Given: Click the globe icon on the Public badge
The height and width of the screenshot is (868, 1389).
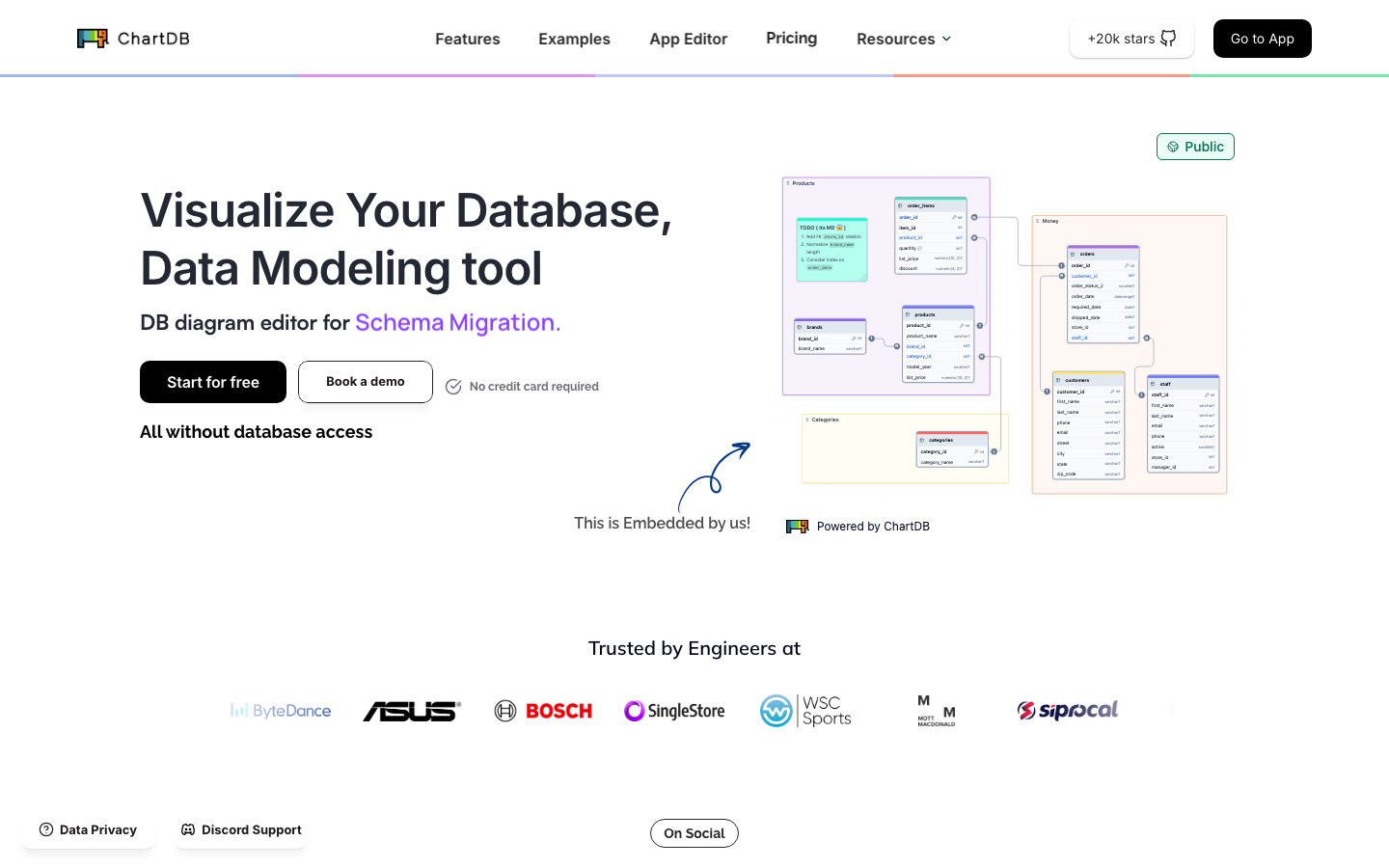Looking at the screenshot, I should click(x=1171, y=147).
